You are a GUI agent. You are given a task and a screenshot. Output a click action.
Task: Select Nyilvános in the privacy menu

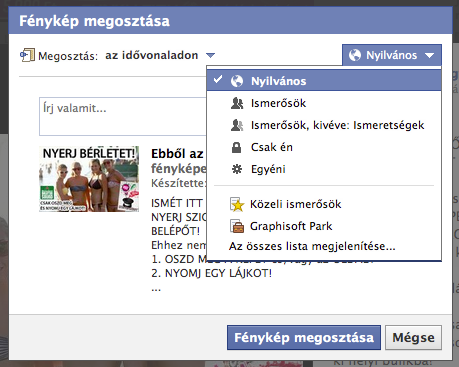coord(324,81)
